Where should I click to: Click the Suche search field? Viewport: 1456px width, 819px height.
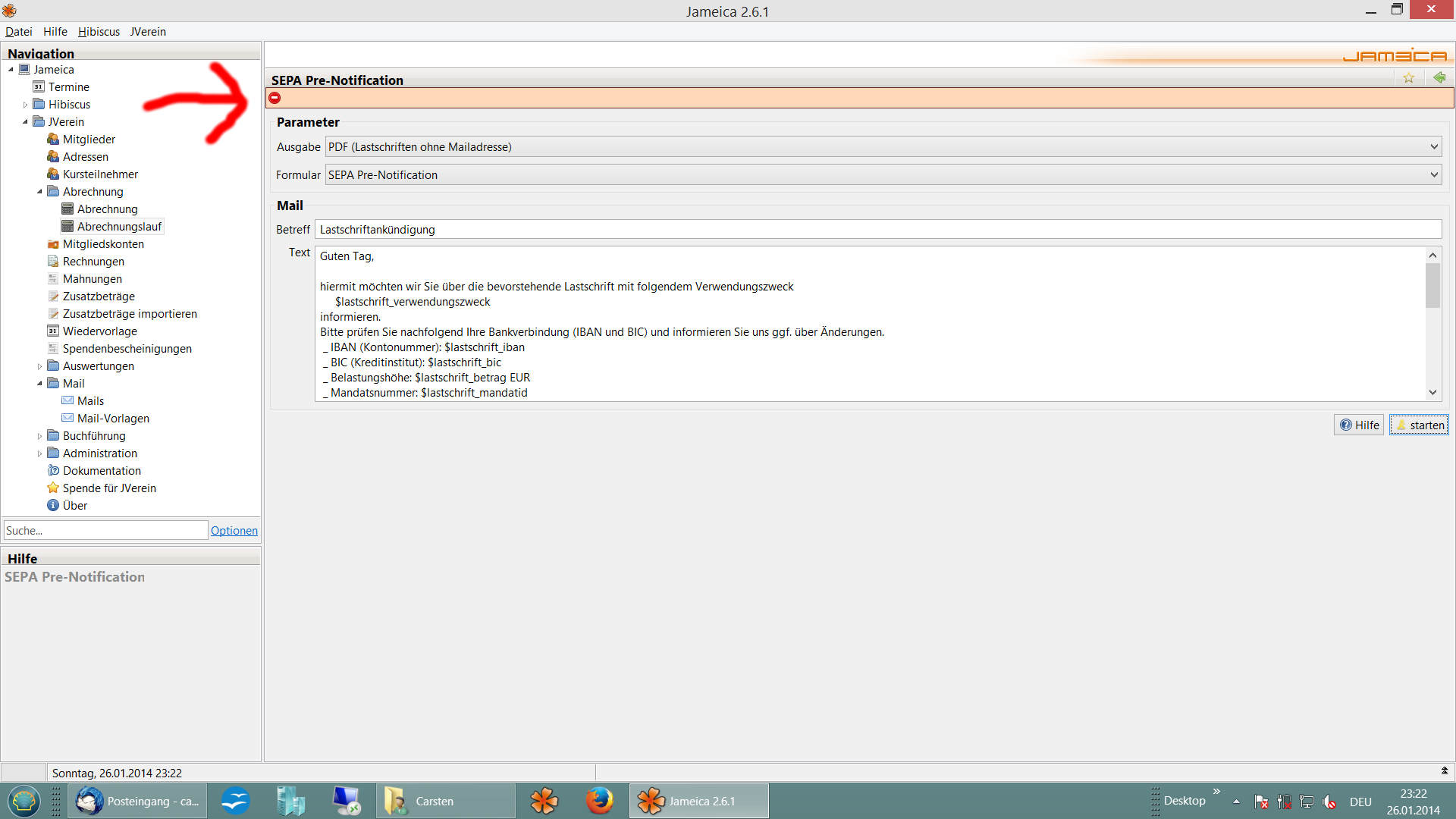coord(105,531)
